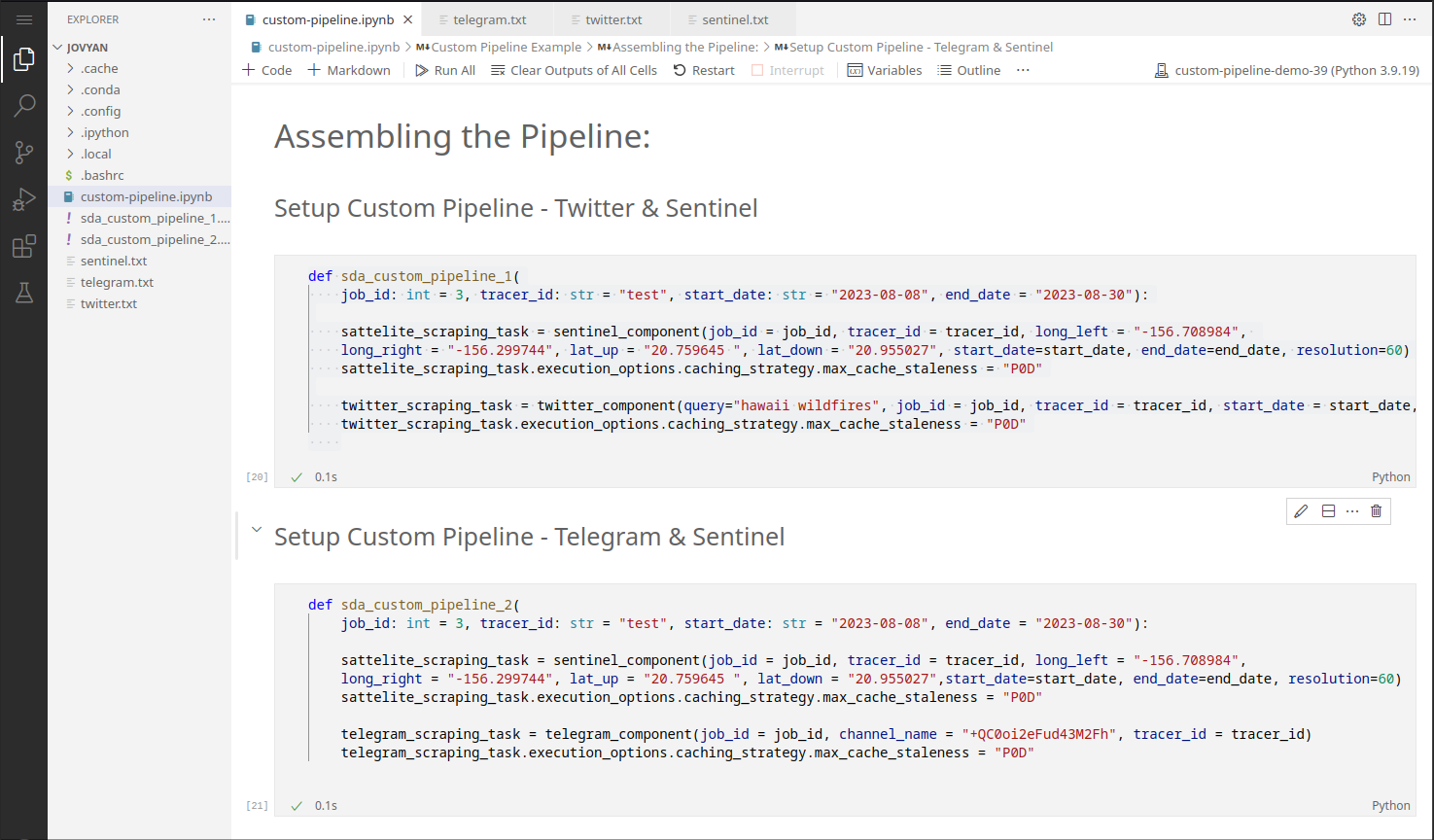Select the Assembling the Pipeline heading cell
This screenshot has height=840, width=1434.
[x=462, y=136]
